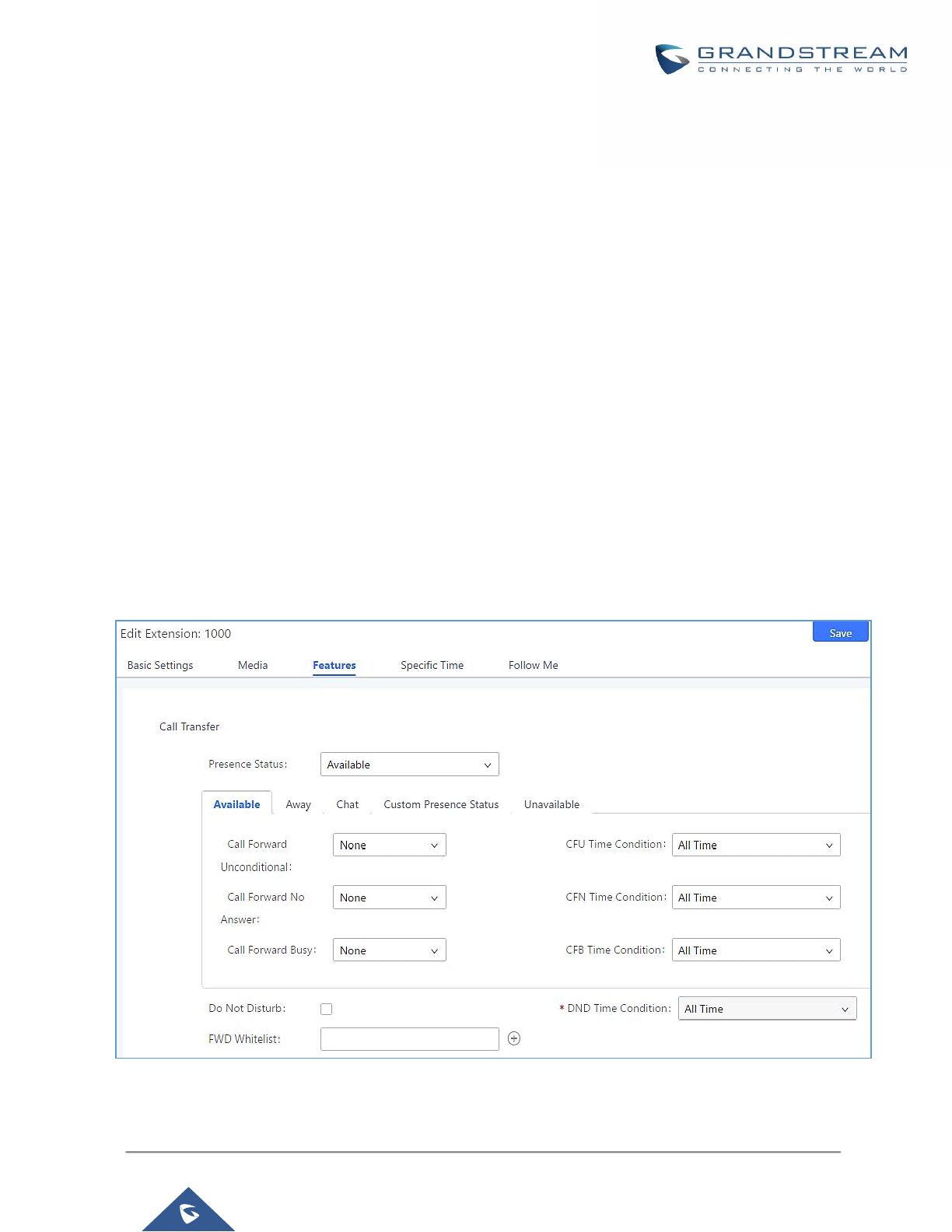Open the Call Forward No Answer dropdown
This screenshot has width=952, height=1232.
(x=390, y=898)
